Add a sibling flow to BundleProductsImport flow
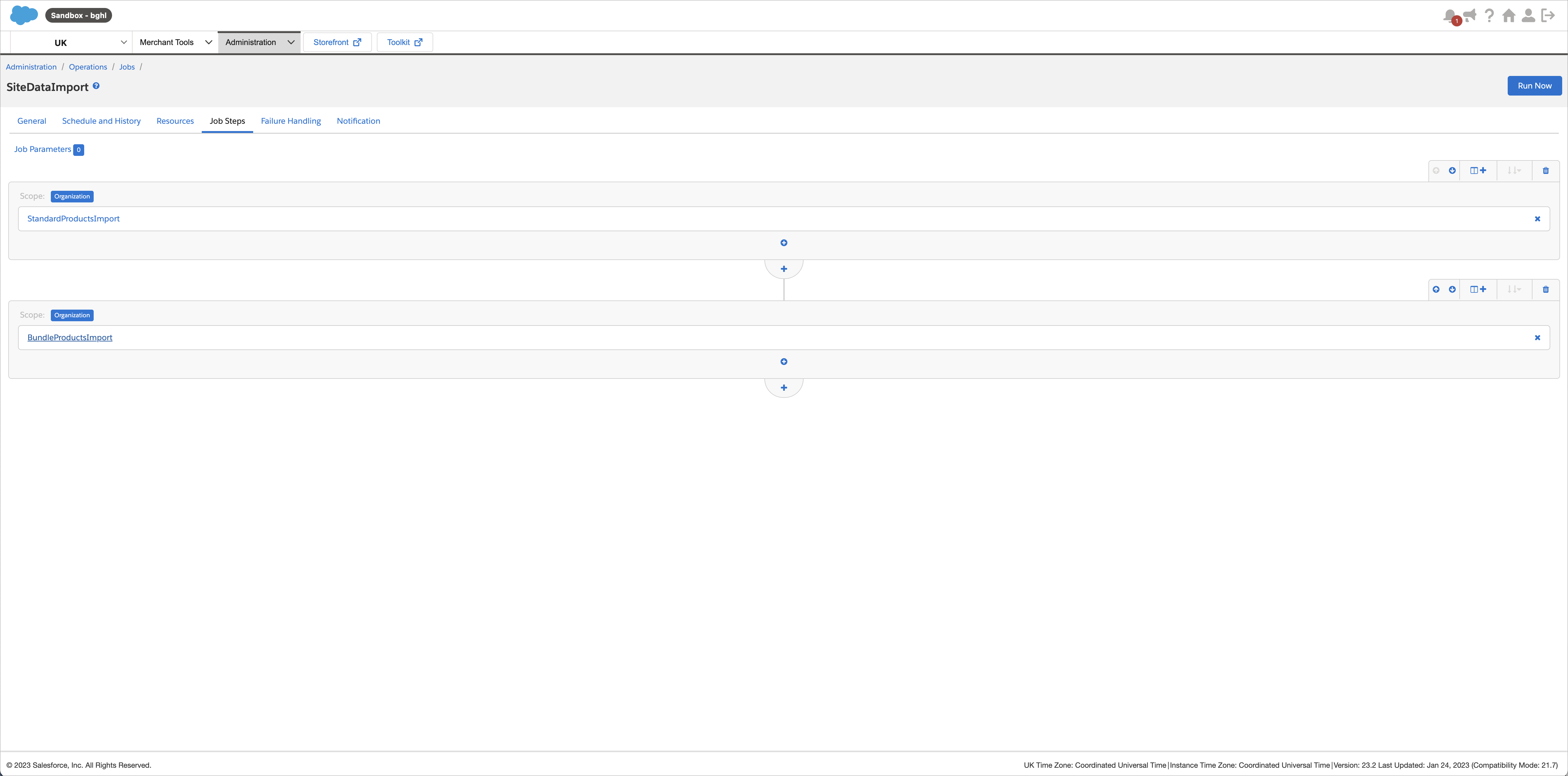 [1478, 289]
